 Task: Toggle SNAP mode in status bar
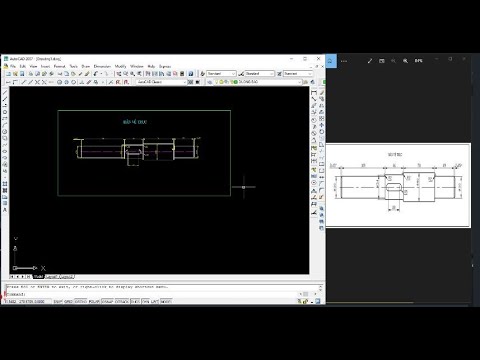click(x=58, y=301)
